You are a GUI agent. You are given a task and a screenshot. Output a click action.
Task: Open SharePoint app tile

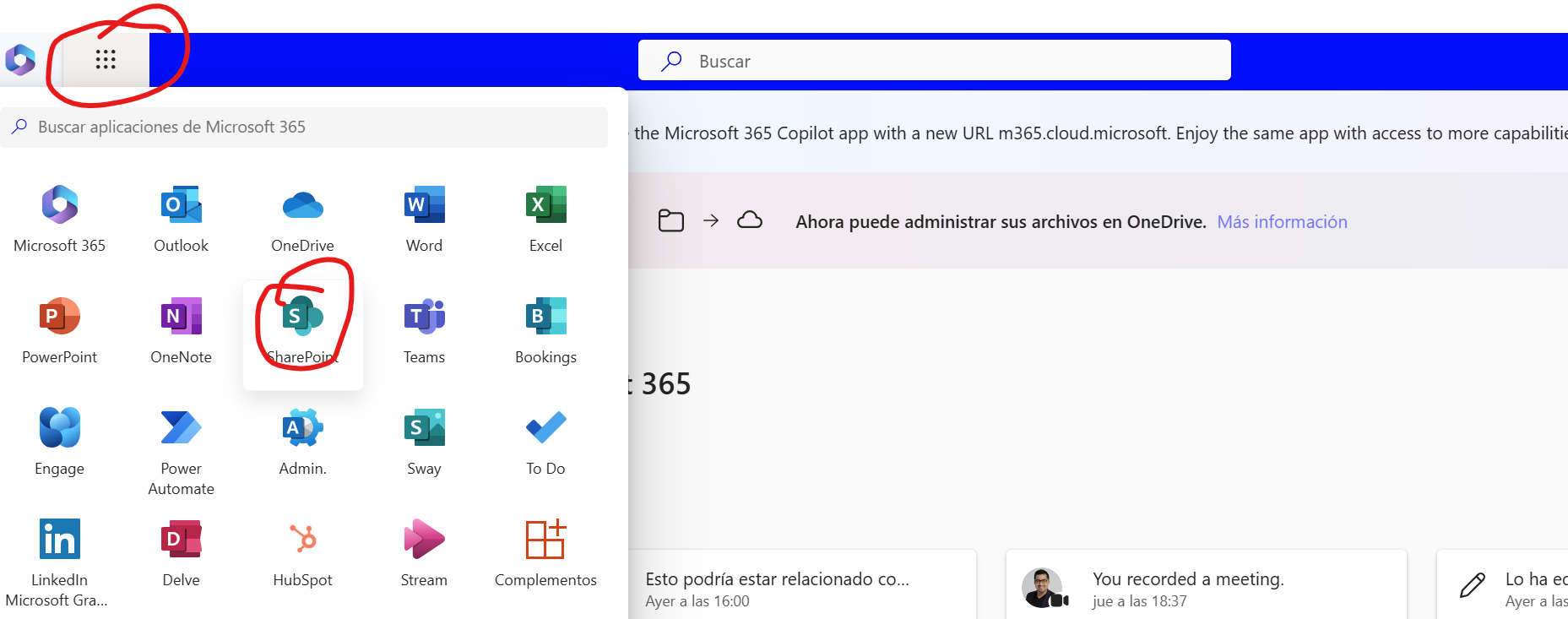pyautogui.click(x=303, y=334)
